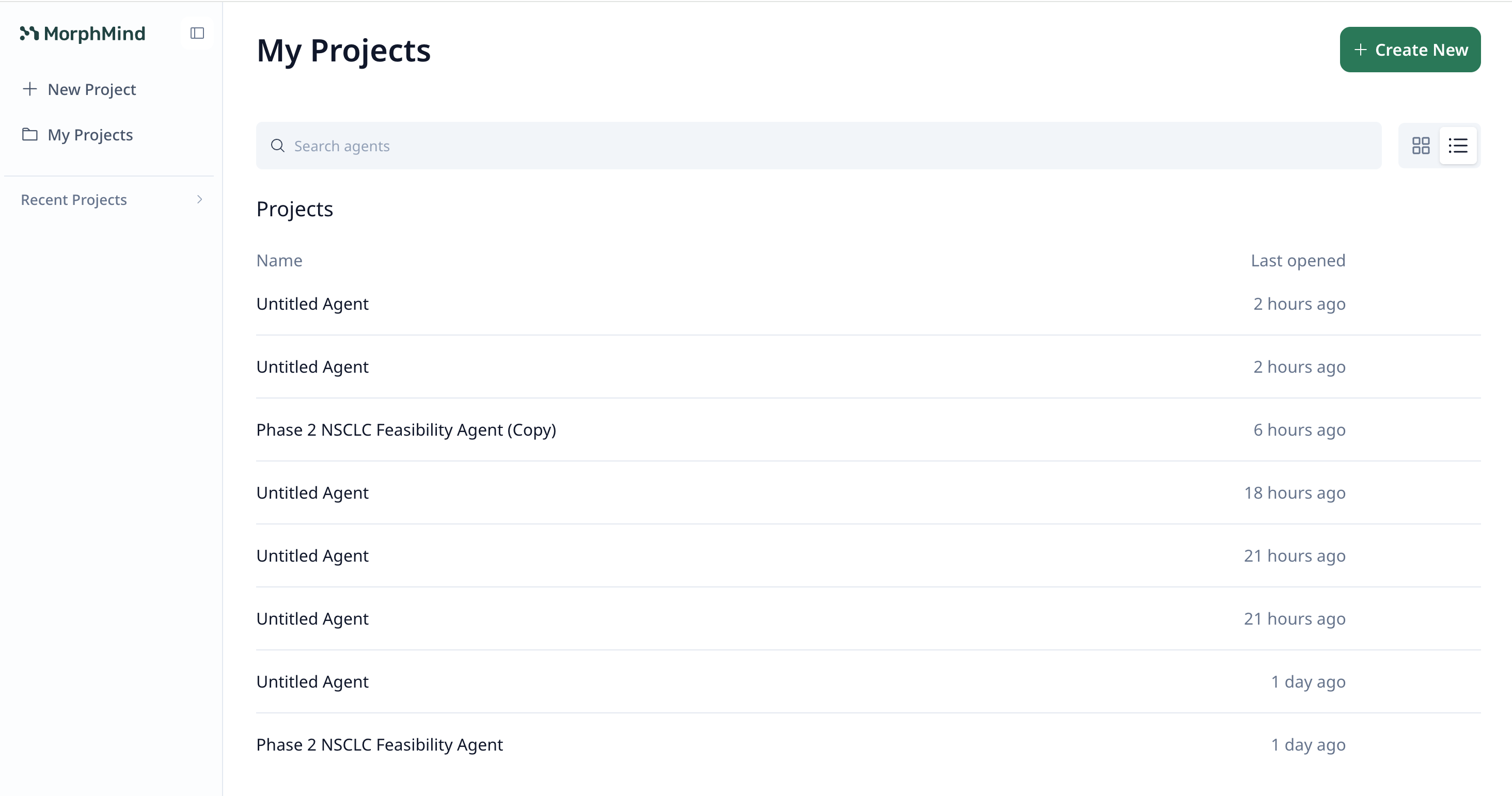Click the folder icon beside My Projects
This screenshot has width=1512, height=796.
pos(30,135)
